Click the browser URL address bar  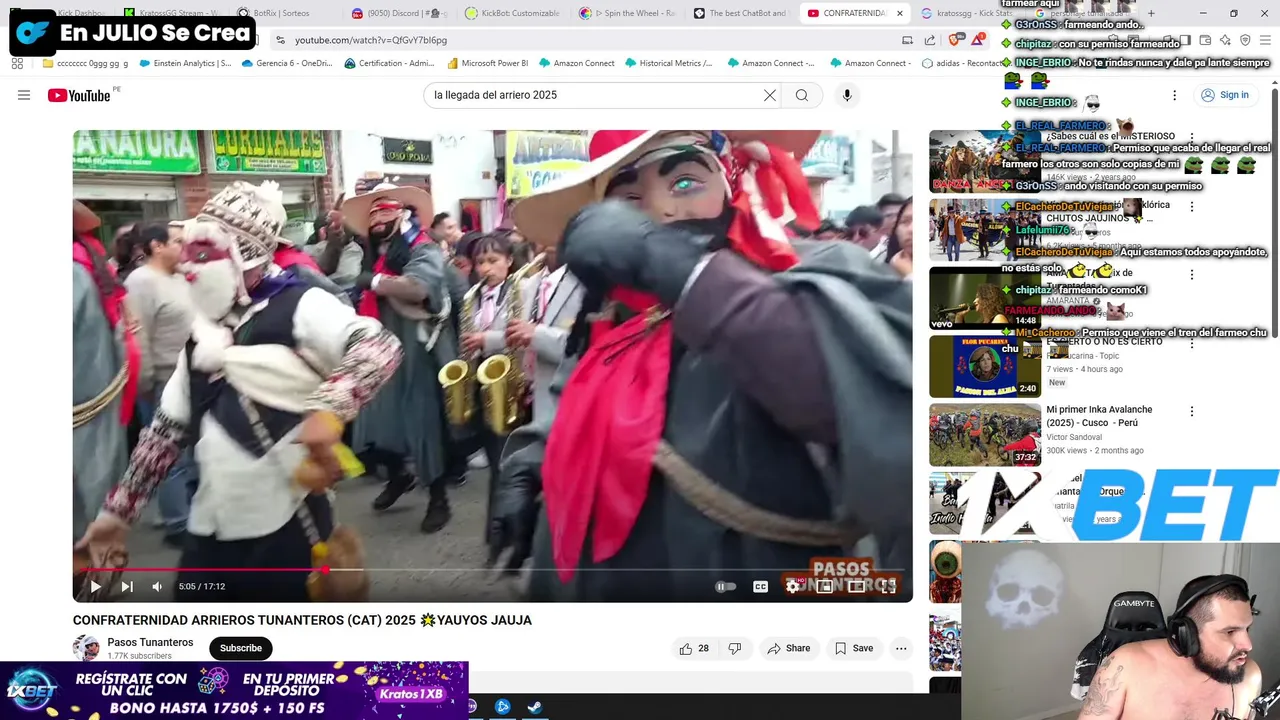point(590,40)
